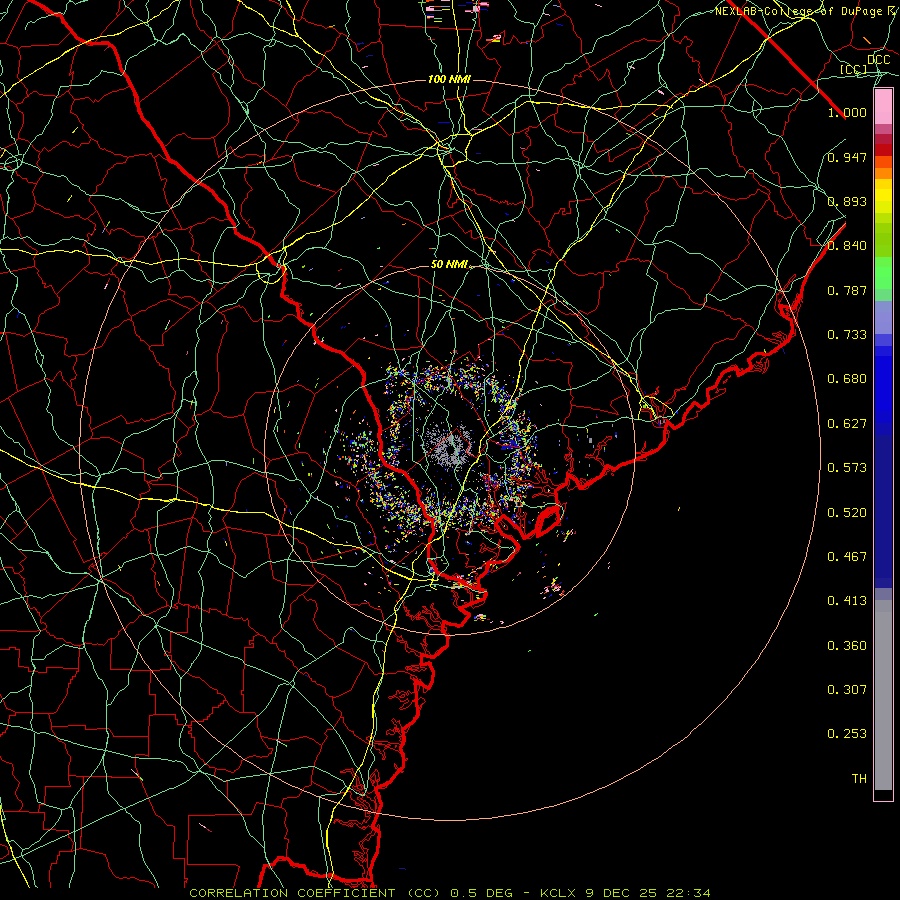900x900 pixels.
Task: Click the "DCC" label above color bar
Action: click(879, 60)
